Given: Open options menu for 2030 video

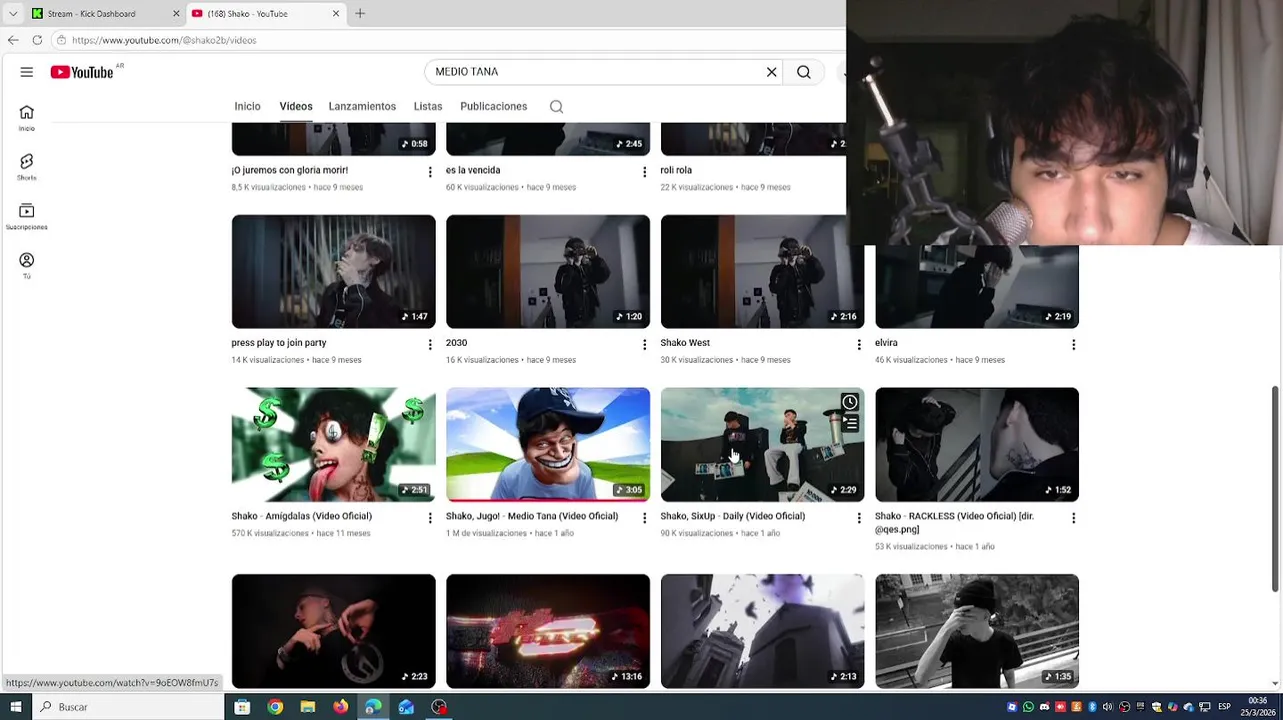Looking at the screenshot, I should (644, 345).
